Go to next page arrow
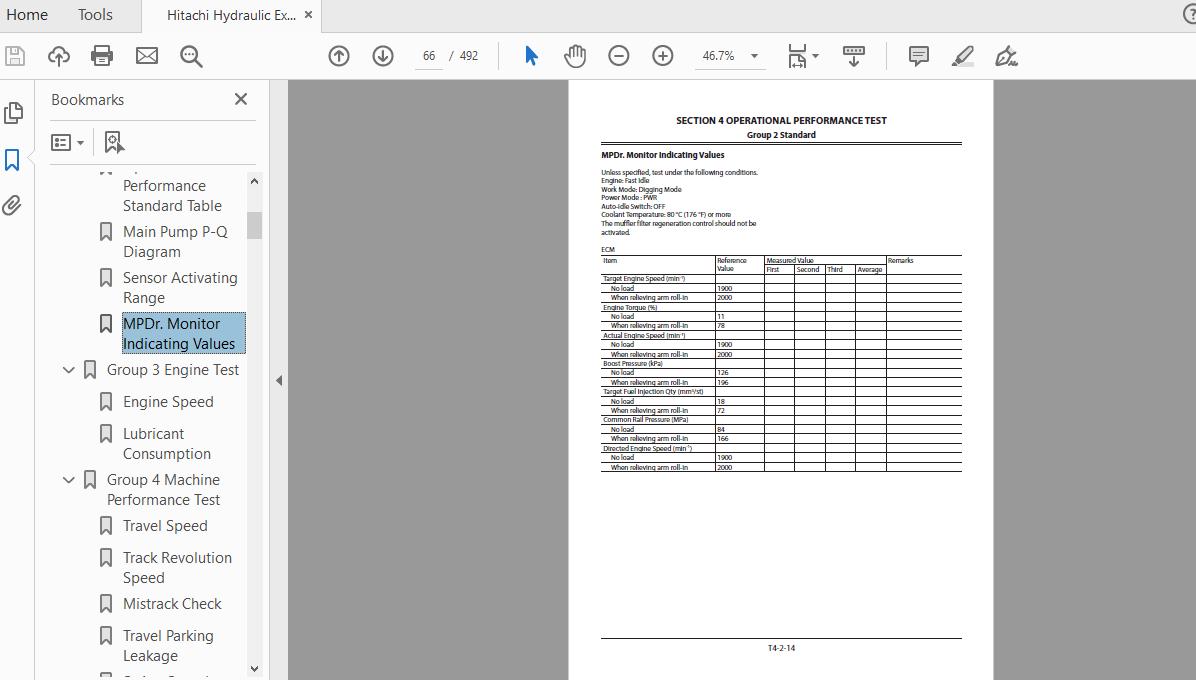1196x680 pixels. 383,56
